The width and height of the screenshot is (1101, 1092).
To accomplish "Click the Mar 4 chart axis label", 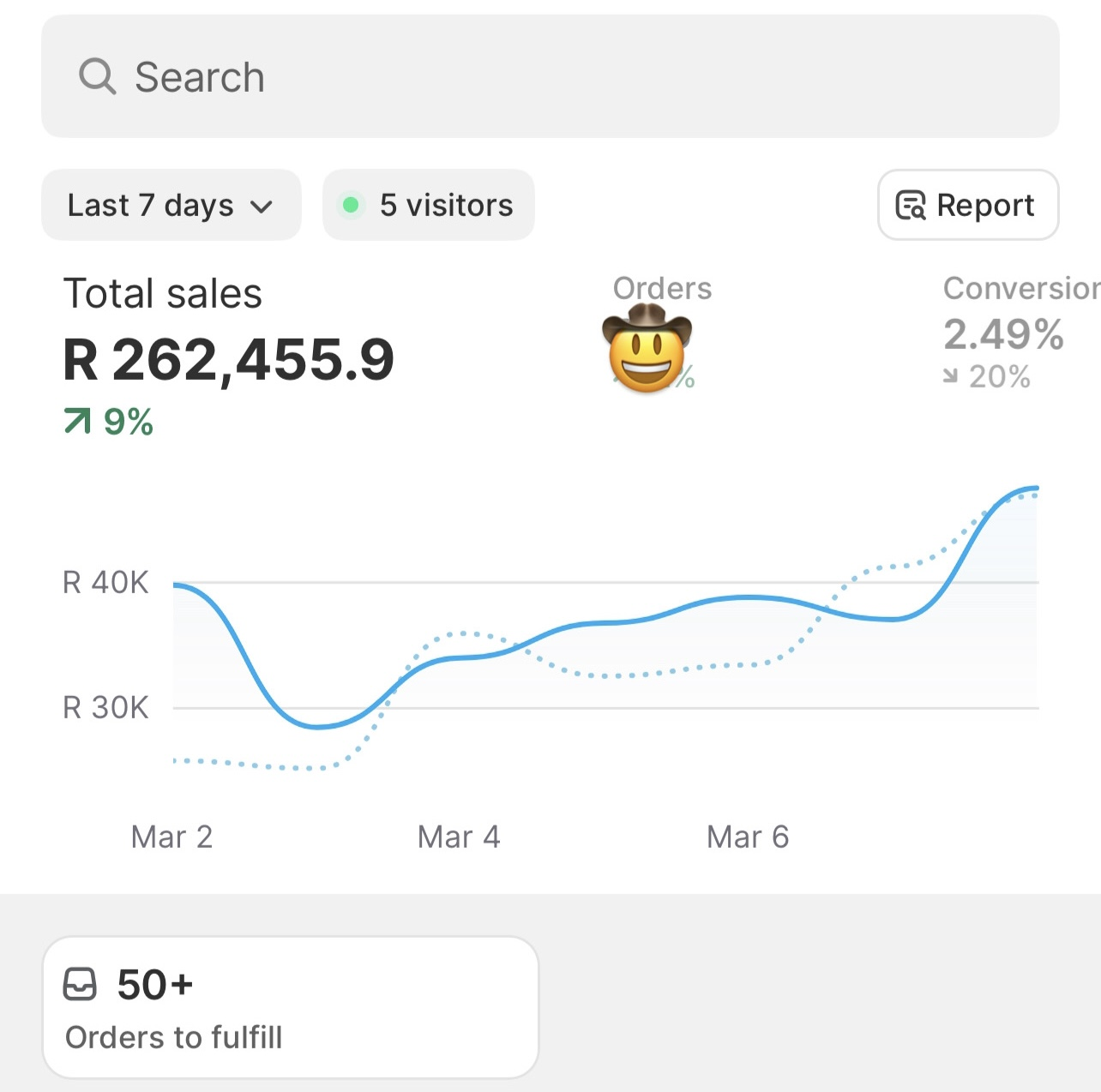I will (459, 837).
